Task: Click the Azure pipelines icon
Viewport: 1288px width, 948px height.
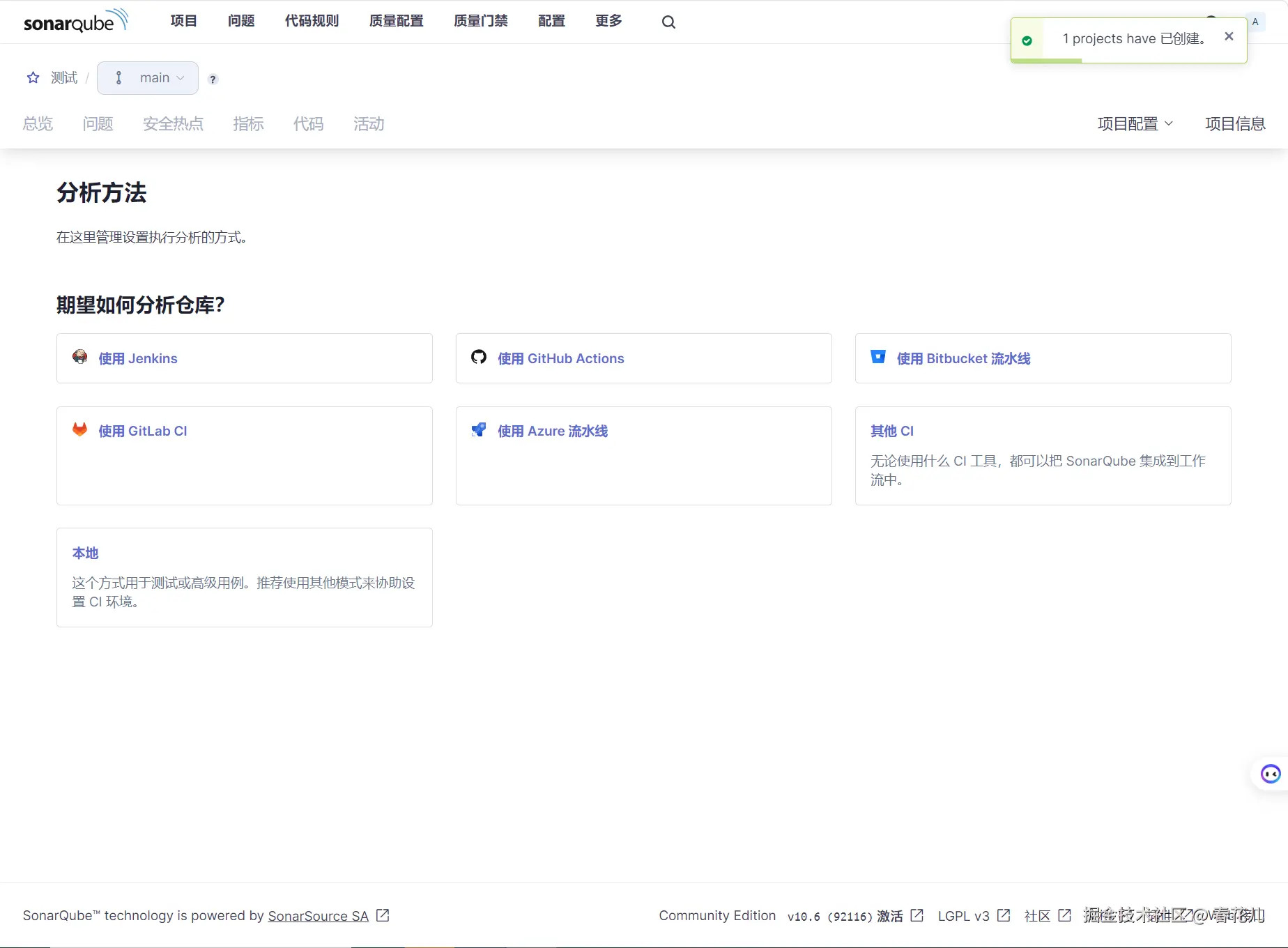Action: tap(479, 429)
